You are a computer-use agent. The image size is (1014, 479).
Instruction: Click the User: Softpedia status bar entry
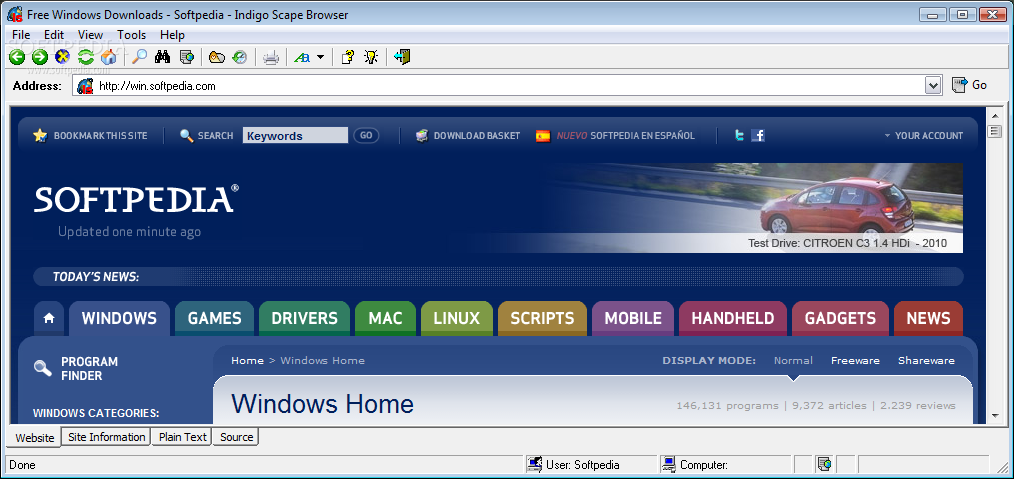592,464
